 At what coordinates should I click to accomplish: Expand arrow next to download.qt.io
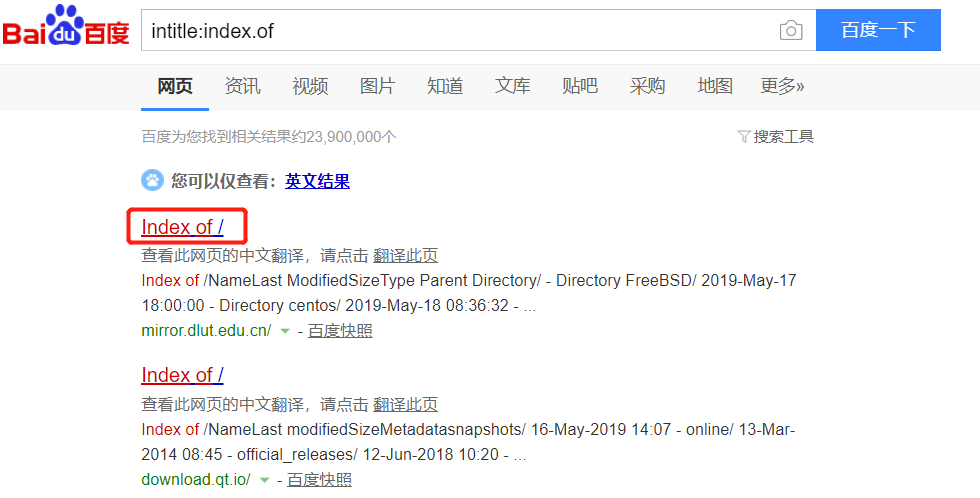click(x=264, y=480)
